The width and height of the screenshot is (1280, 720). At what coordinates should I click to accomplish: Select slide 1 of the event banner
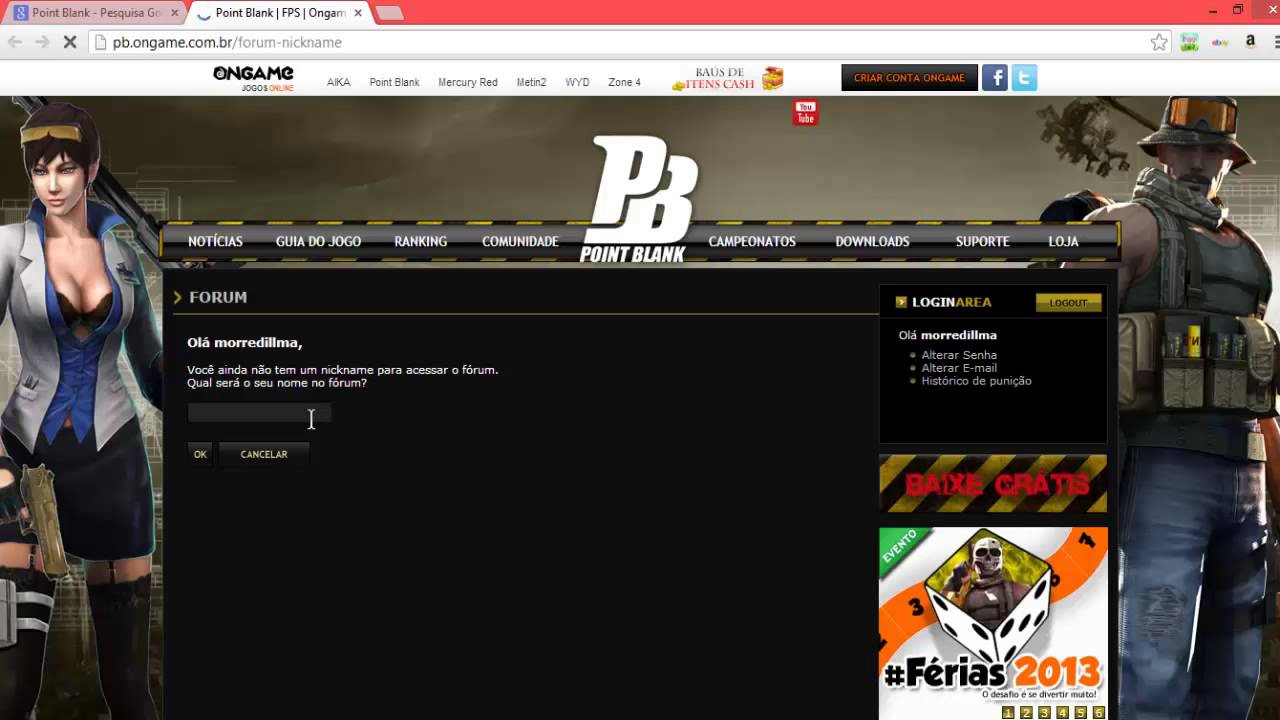point(1008,713)
